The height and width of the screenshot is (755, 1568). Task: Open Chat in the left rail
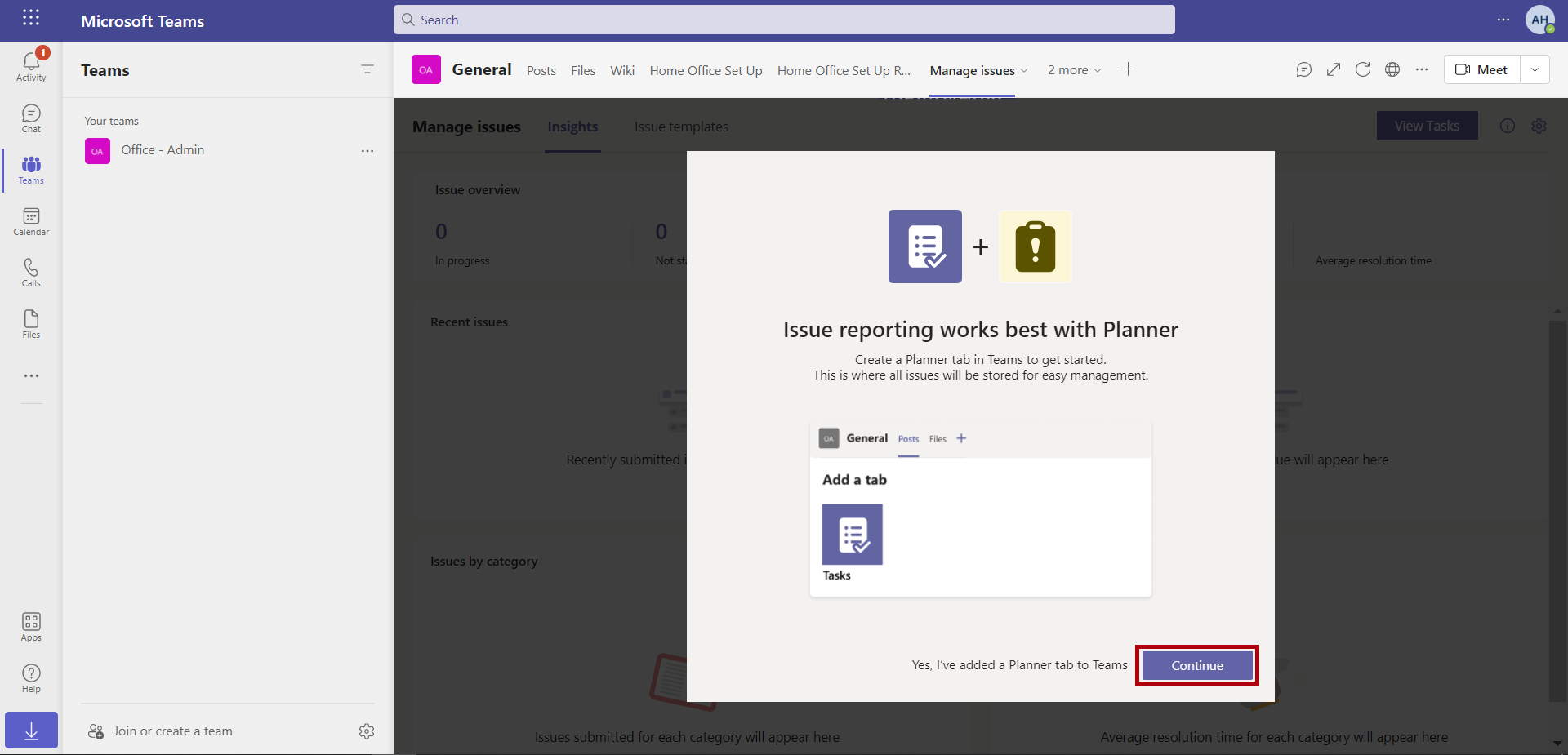tap(31, 118)
